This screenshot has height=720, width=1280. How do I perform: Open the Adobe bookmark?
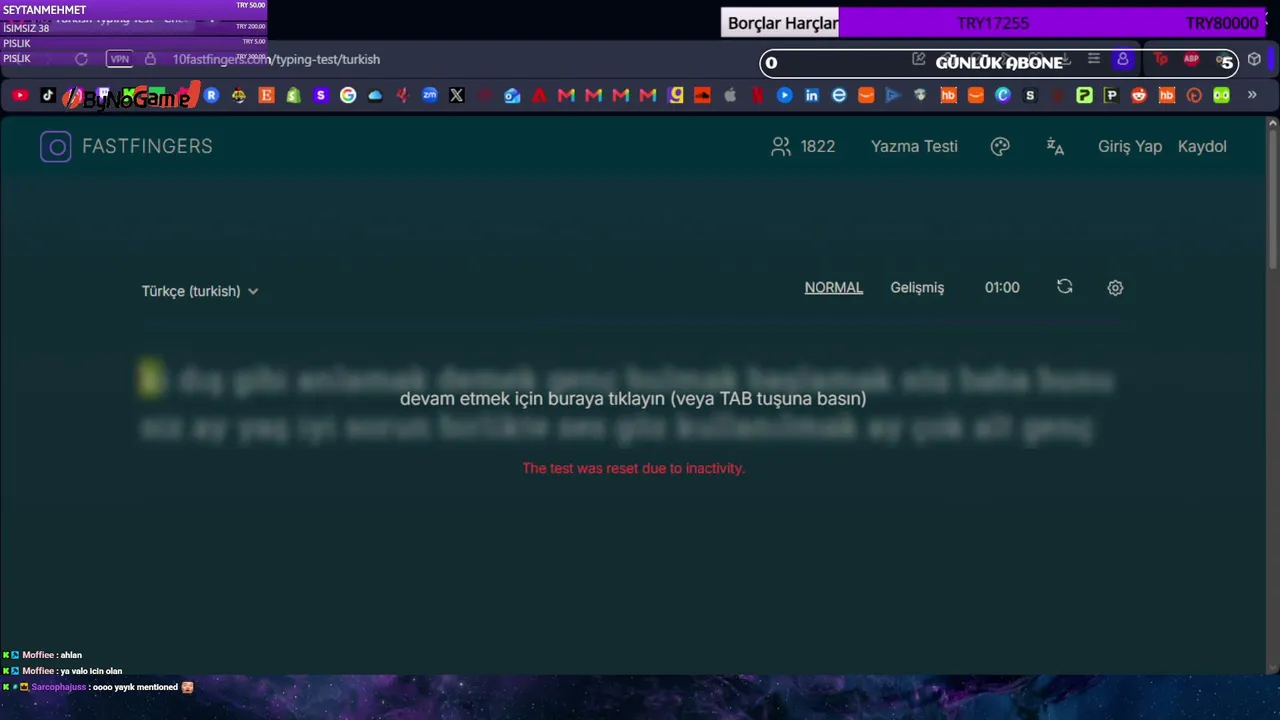[539, 96]
